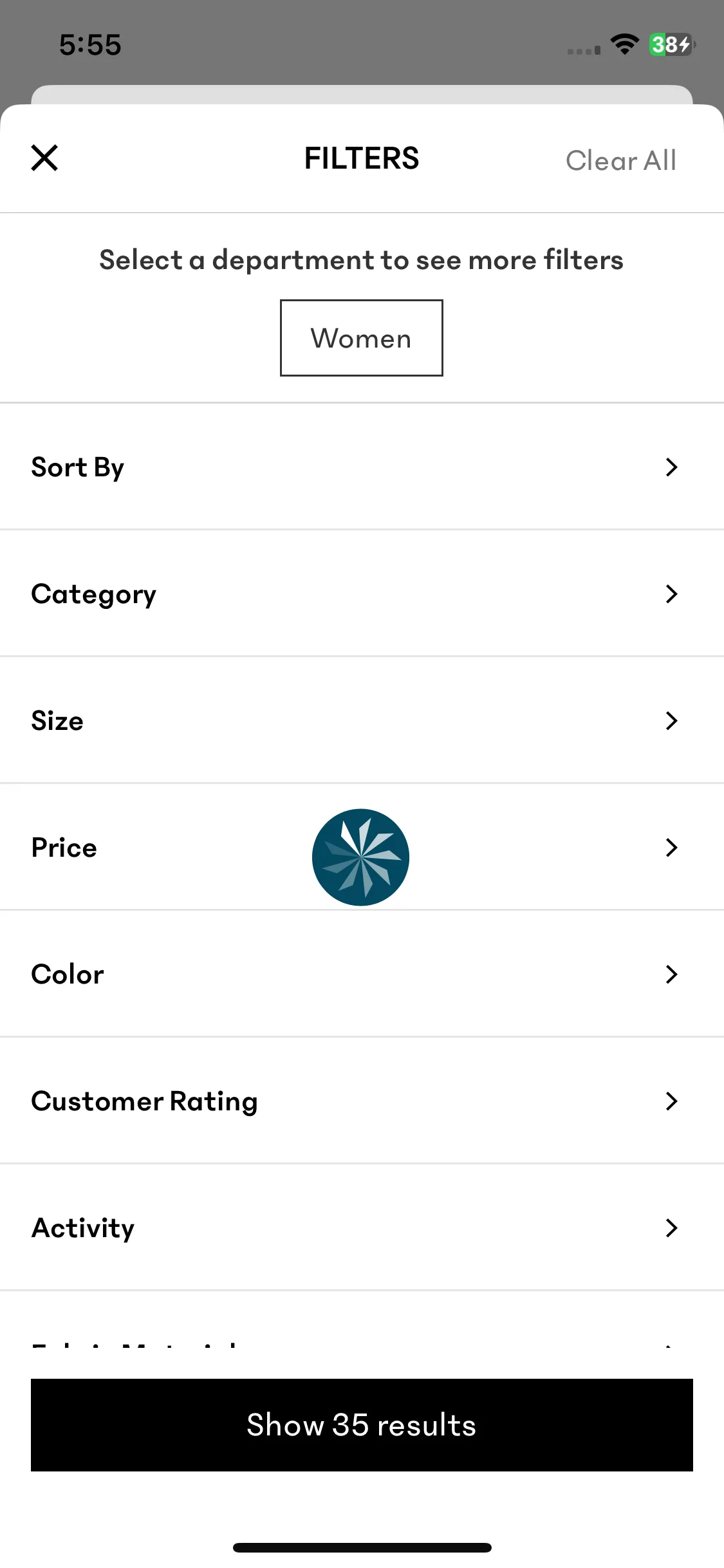The width and height of the screenshot is (724, 1568).
Task: Tap the Category row chevron arrow
Action: click(672, 593)
